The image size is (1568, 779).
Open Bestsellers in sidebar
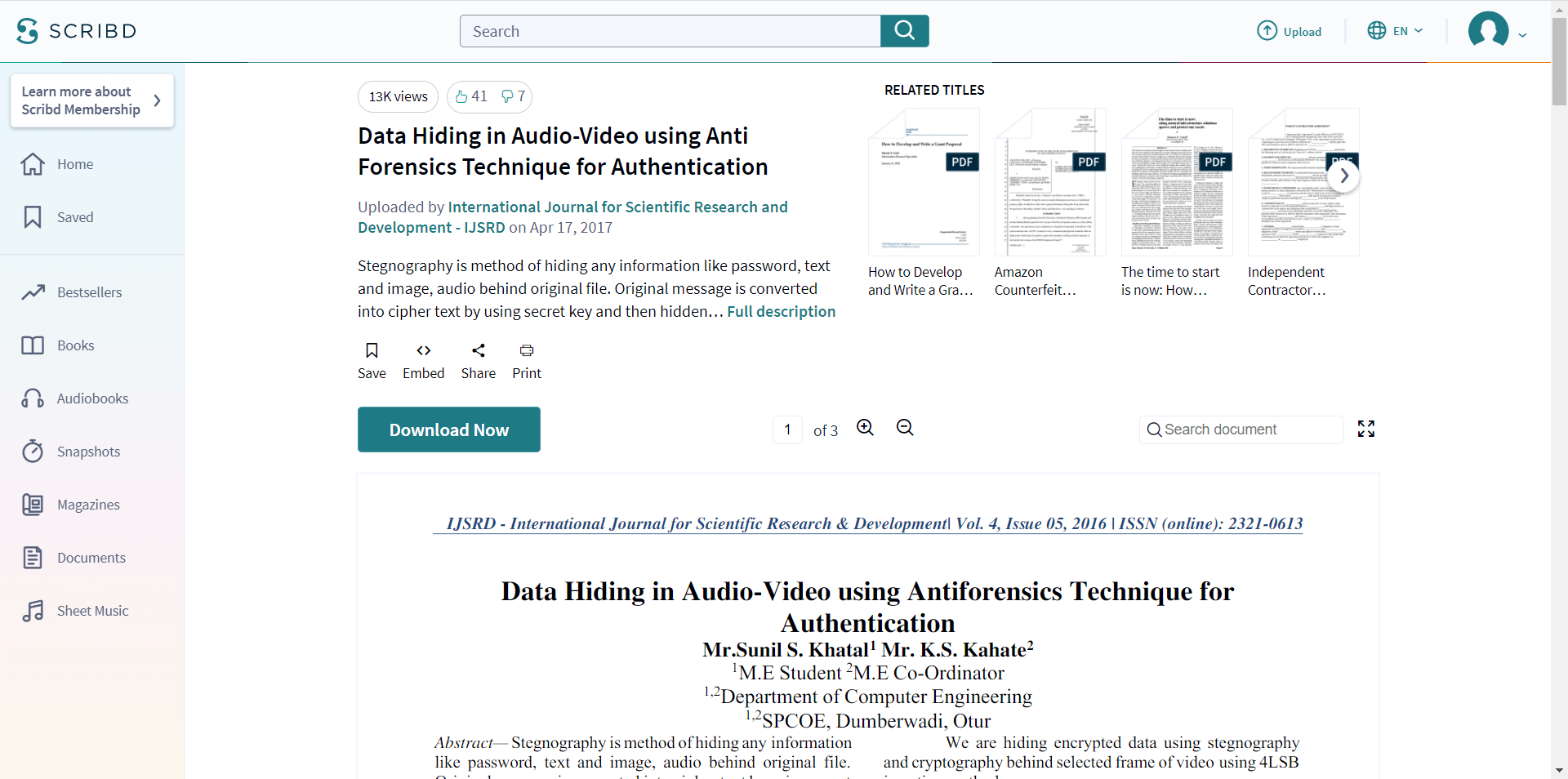click(x=72, y=292)
